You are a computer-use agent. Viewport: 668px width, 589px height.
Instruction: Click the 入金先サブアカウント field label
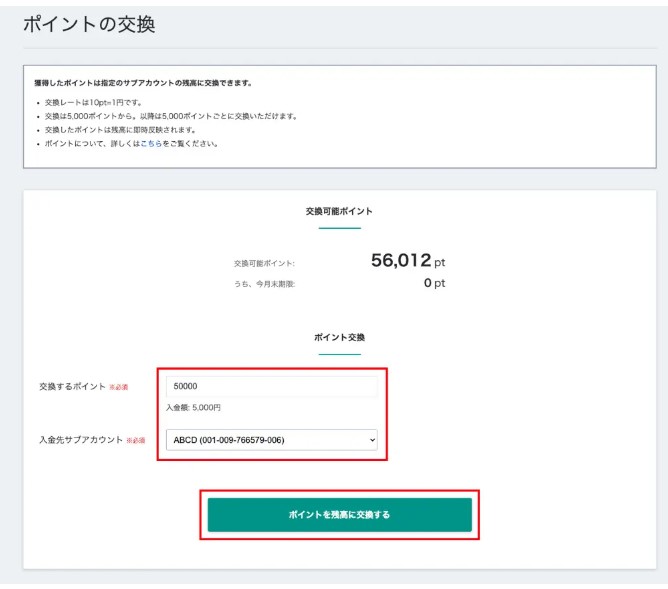[x=80, y=439]
